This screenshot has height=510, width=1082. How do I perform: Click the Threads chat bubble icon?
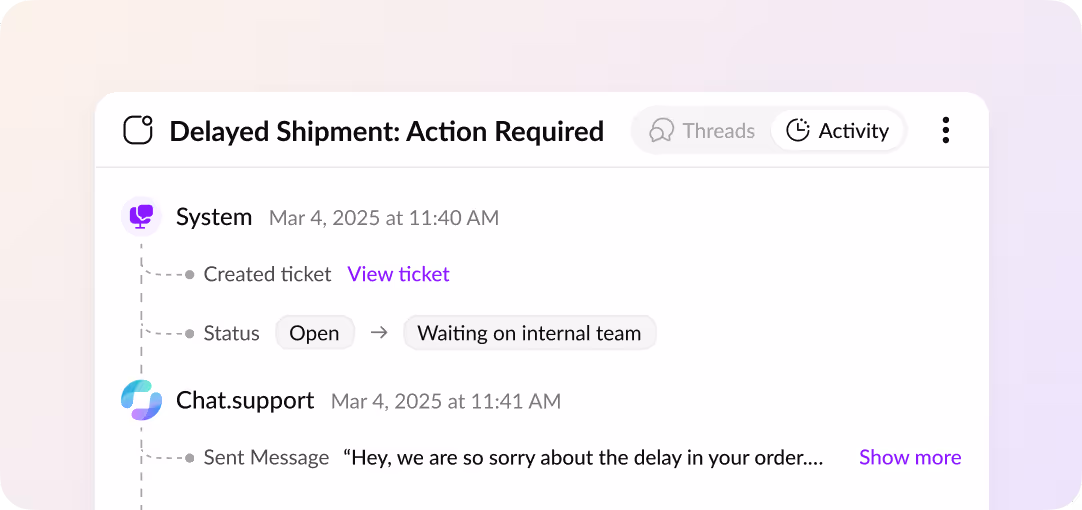pyautogui.click(x=661, y=130)
